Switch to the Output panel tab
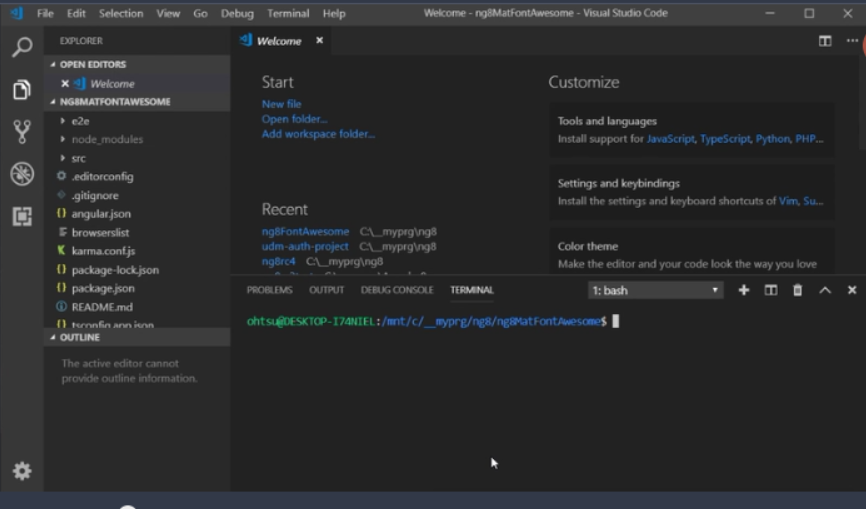This screenshot has width=866, height=509. [x=326, y=290]
